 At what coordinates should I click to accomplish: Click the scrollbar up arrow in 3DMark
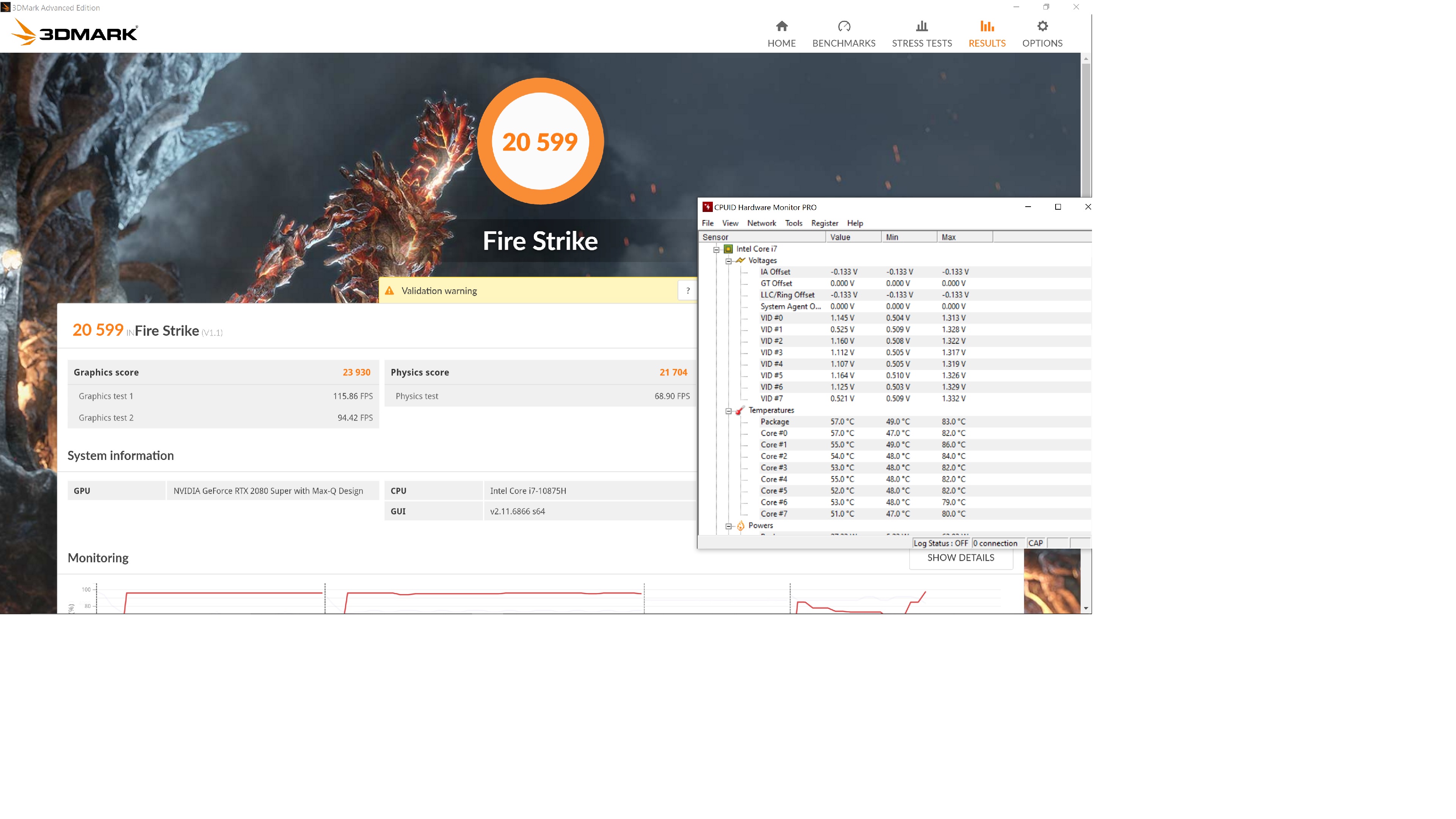point(1086,58)
